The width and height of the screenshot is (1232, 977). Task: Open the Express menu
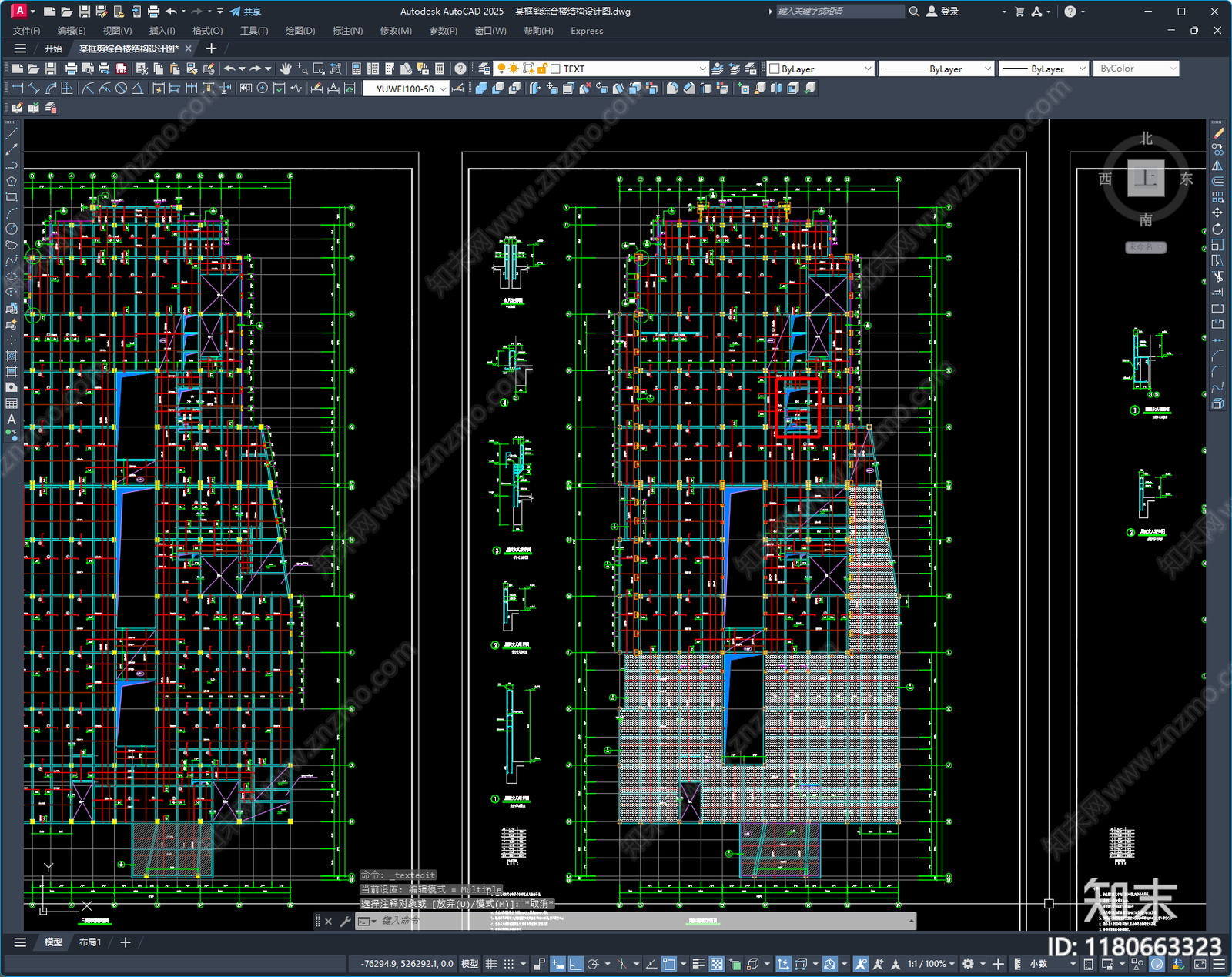[x=587, y=31]
